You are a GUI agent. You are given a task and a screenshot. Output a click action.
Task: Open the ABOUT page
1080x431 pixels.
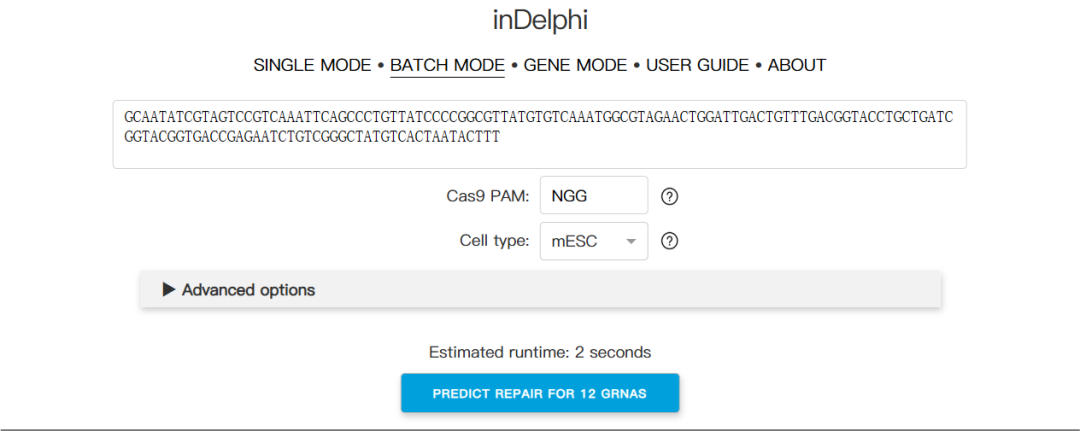point(797,65)
